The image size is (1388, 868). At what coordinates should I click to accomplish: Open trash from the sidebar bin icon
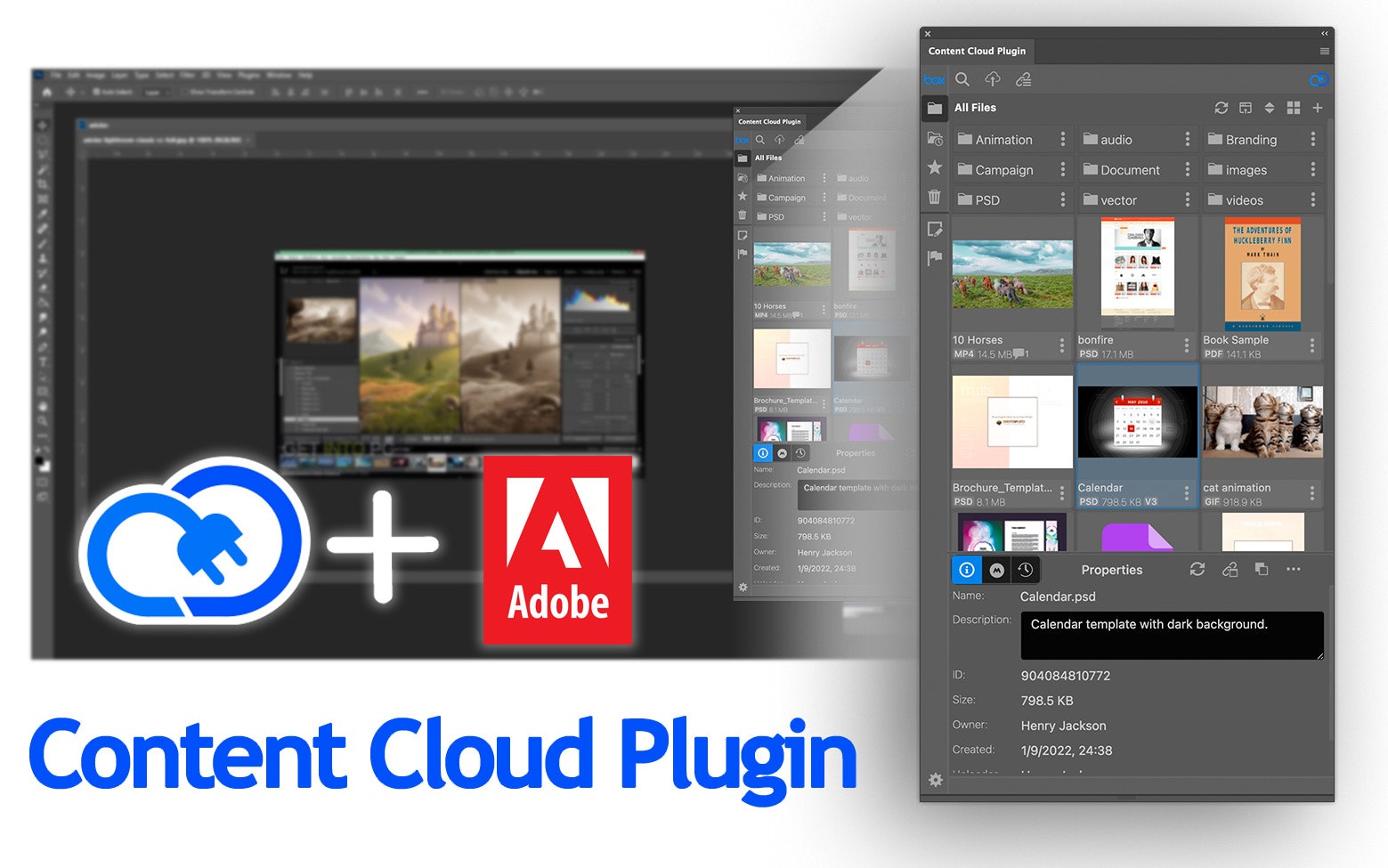pyautogui.click(x=934, y=197)
